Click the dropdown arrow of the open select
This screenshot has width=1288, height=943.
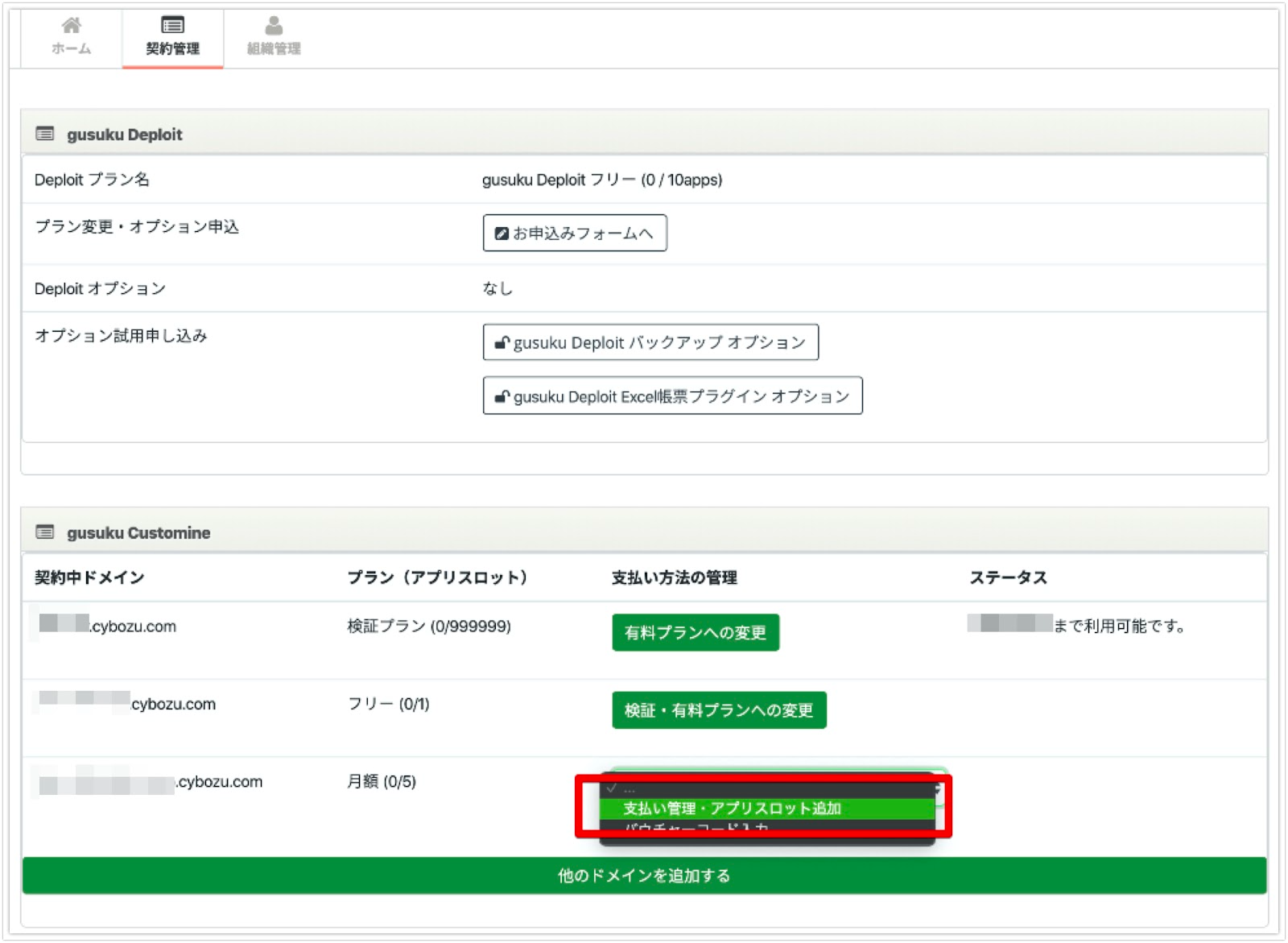coord(938,788)
